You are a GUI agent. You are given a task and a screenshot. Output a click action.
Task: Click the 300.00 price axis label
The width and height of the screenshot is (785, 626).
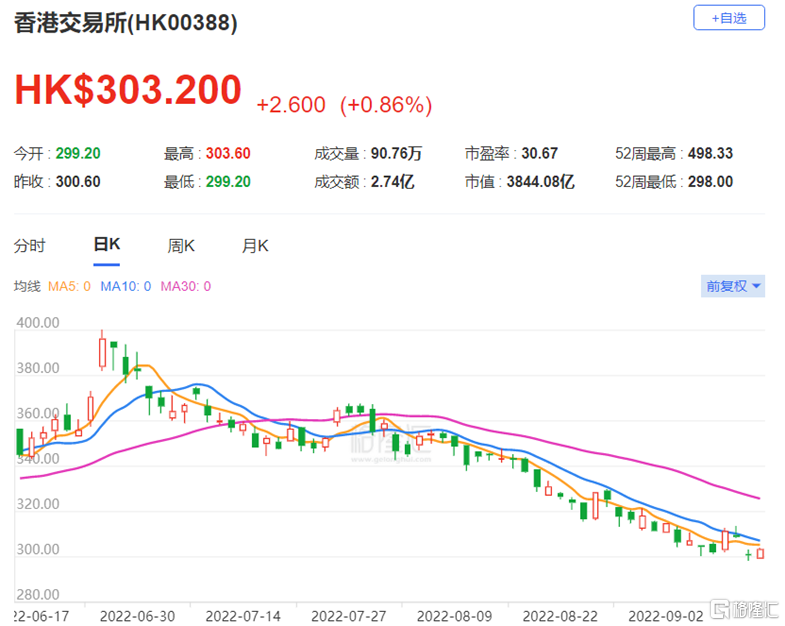pyautogui.click(x=38, y=549)
